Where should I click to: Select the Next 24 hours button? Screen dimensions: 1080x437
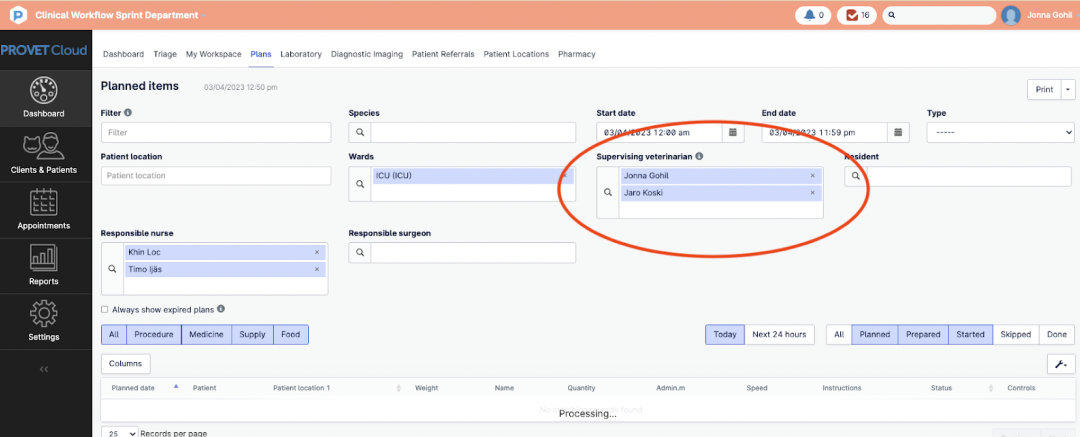click(x=779, y=335)
